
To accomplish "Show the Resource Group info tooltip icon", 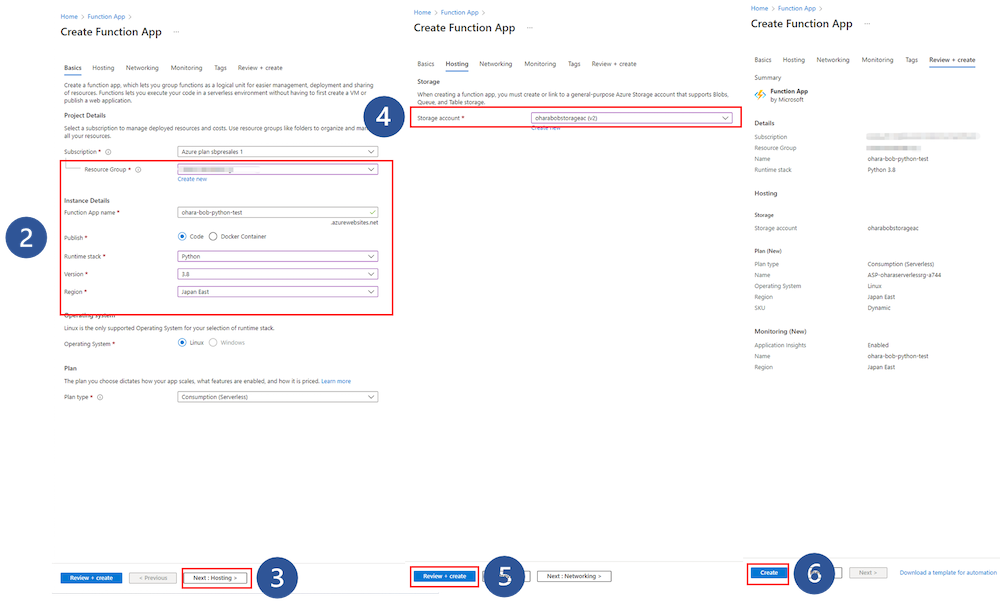I will (138, 170).
